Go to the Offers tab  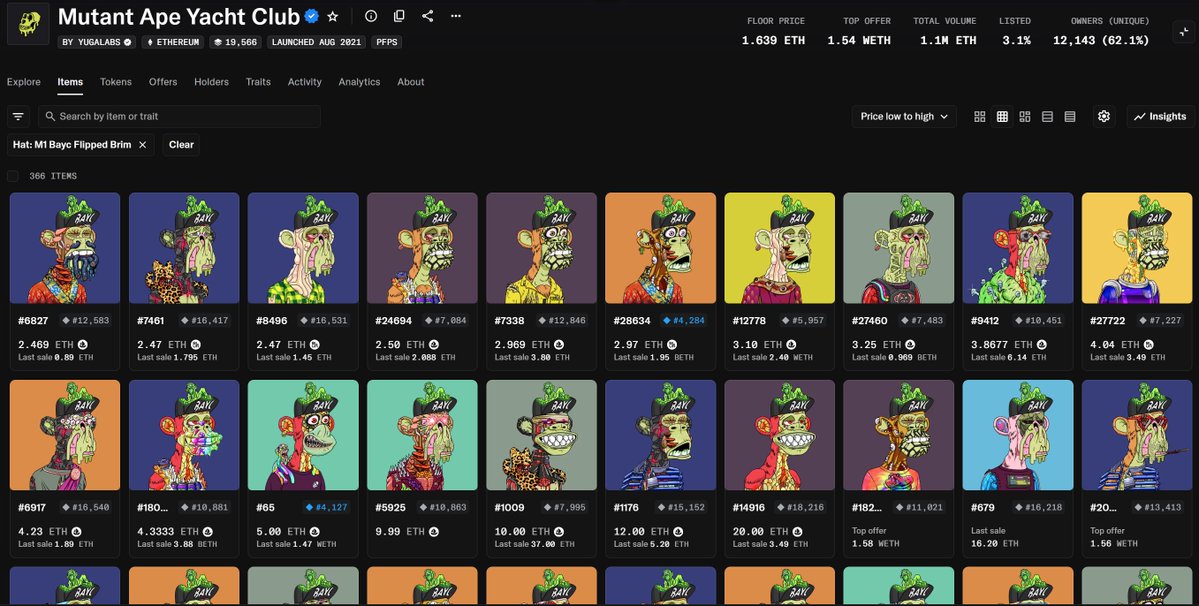pos(163,82)
